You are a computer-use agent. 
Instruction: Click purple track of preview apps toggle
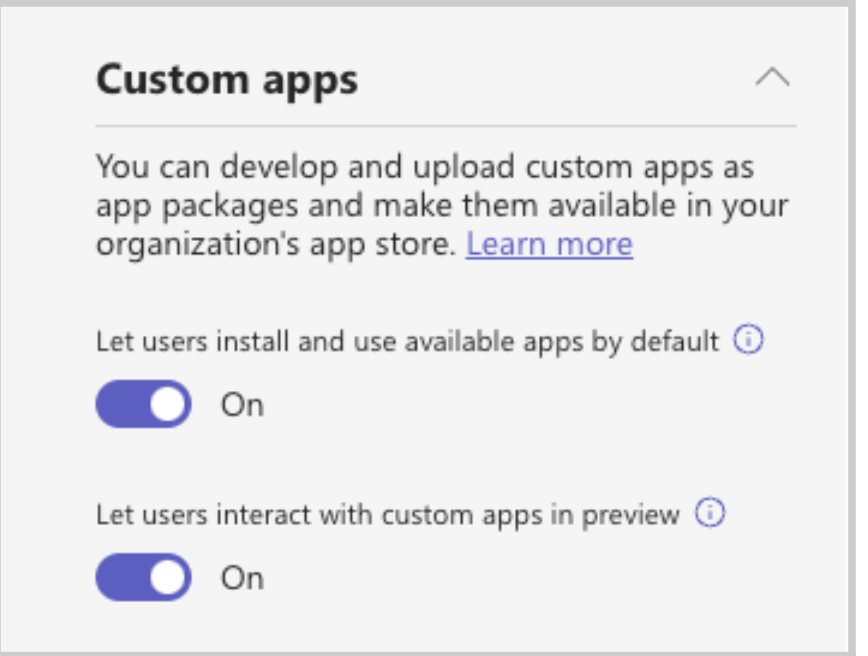[122, 577]
